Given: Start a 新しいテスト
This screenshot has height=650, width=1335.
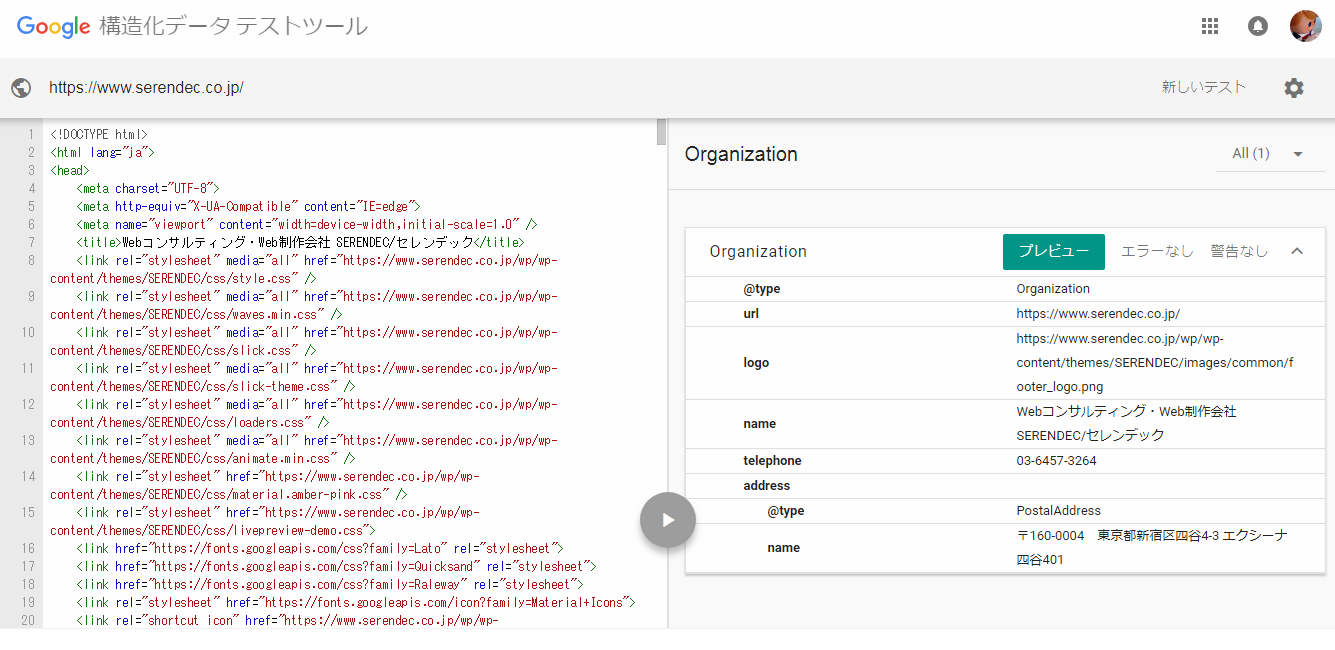Looking at the screenshot, I should coord(1204,88).
